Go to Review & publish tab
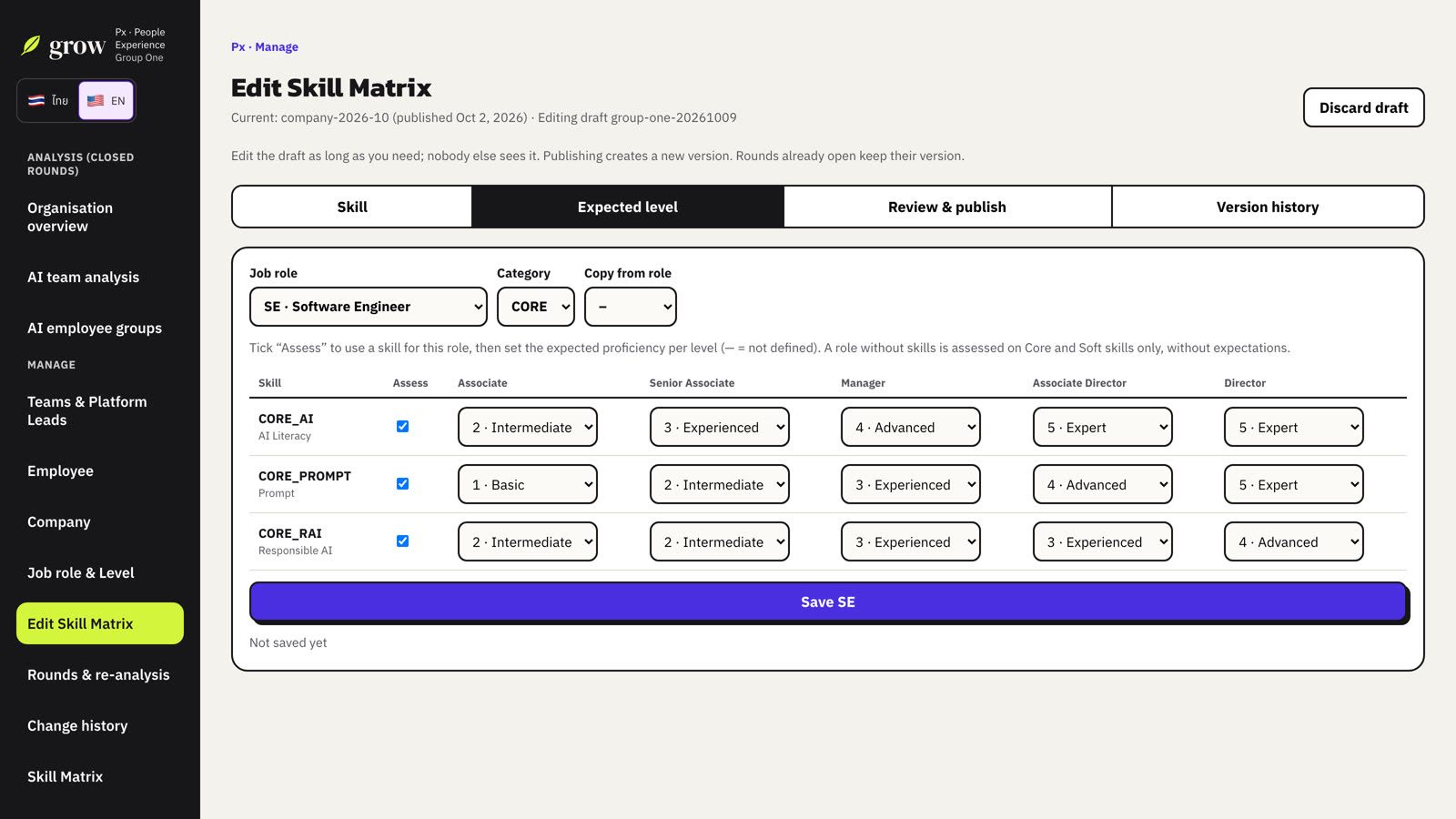Viewport: 1456px width, 819px height. click(947, 207)
